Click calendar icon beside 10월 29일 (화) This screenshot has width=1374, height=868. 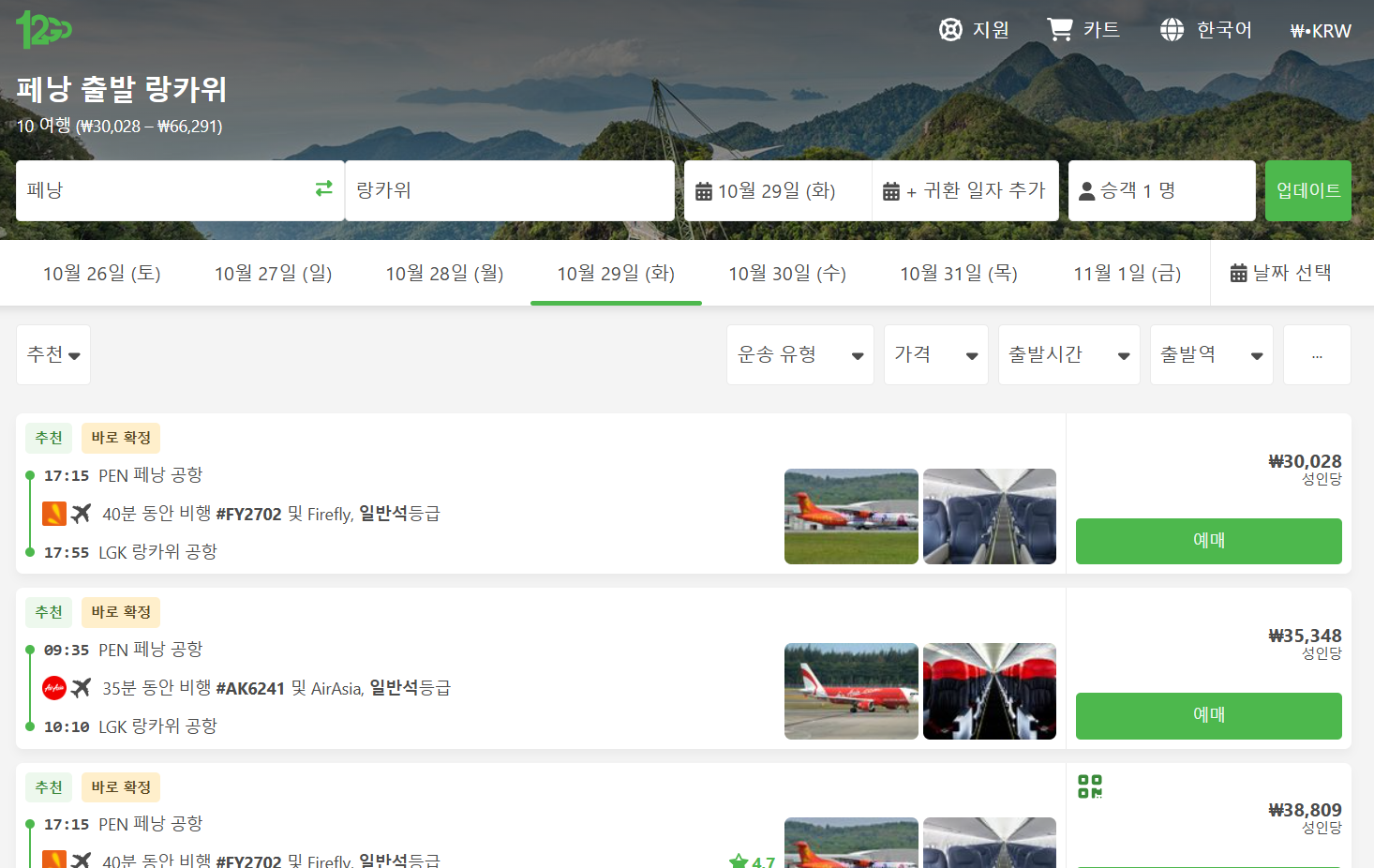click(x=703, y=191)
